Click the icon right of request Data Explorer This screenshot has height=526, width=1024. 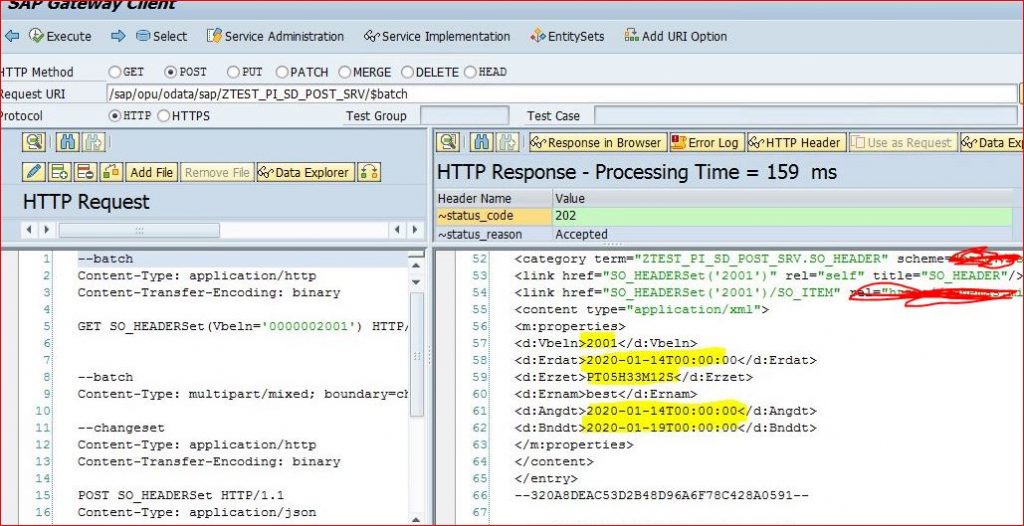tap(369, 173)
